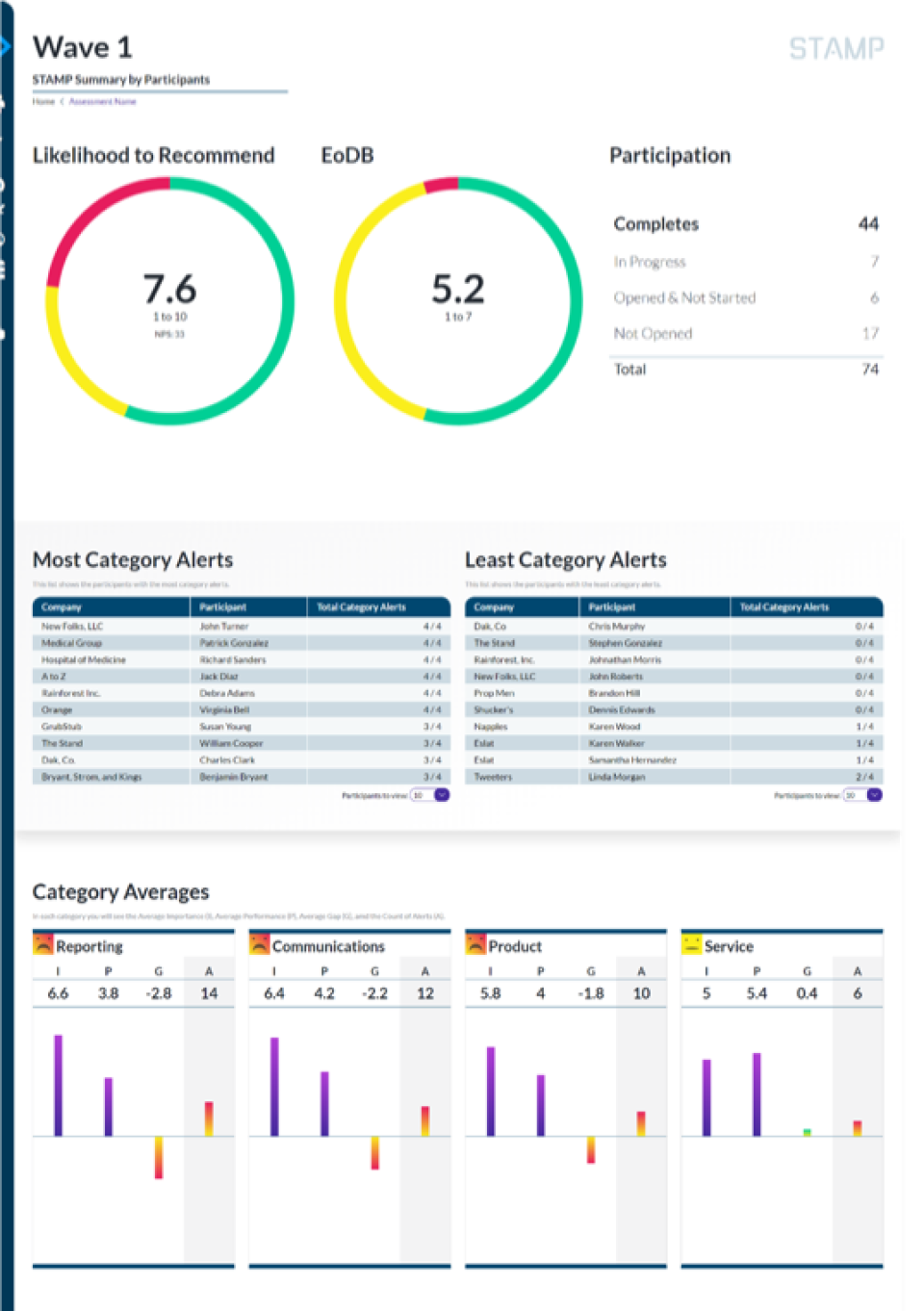Screen dimensions: 924x1311
Task: Click Total Category Alerts header in Least Category Alerts
Action: click(783, 607)
